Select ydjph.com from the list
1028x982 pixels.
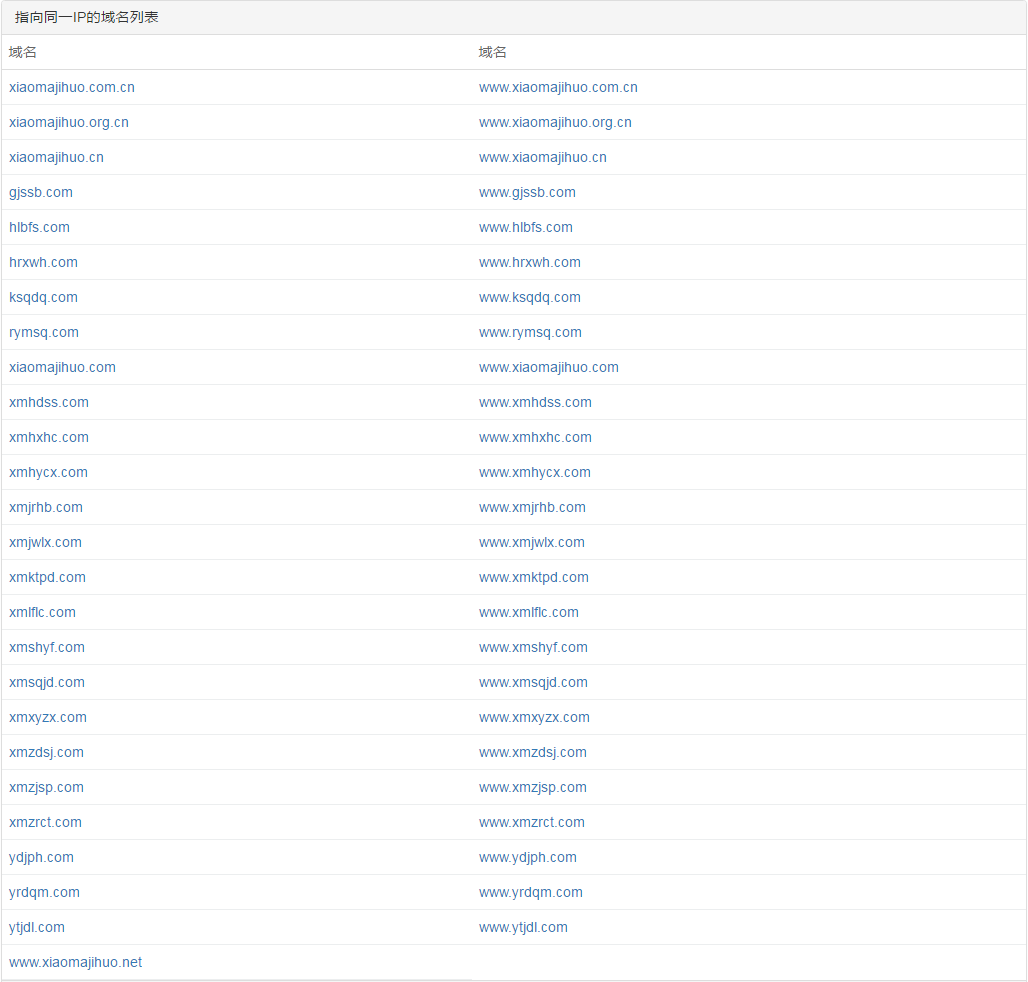[41, 857]
